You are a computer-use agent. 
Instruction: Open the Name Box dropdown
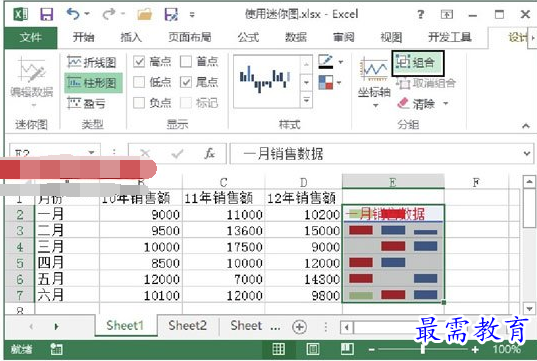91,153
